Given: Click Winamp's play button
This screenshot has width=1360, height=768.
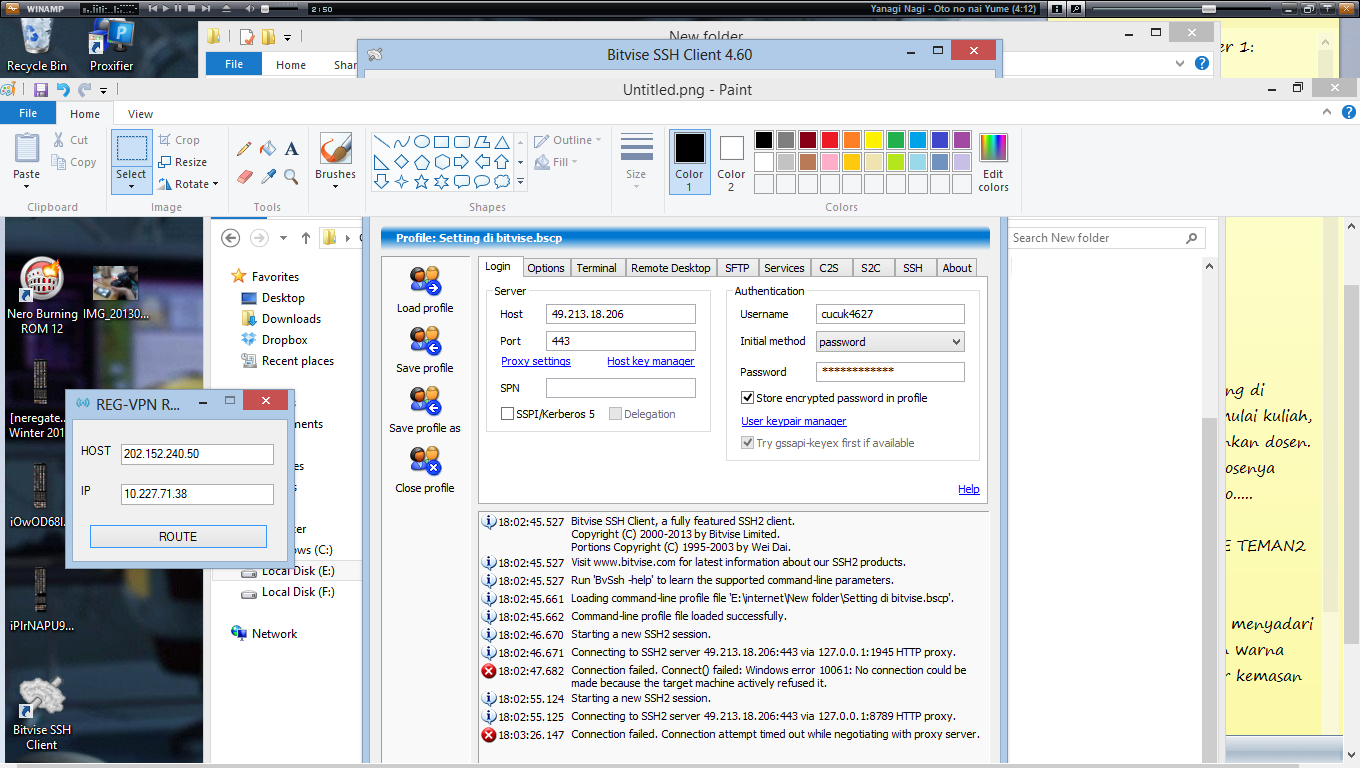Looking at the screenshot, I should coord(166,8).
